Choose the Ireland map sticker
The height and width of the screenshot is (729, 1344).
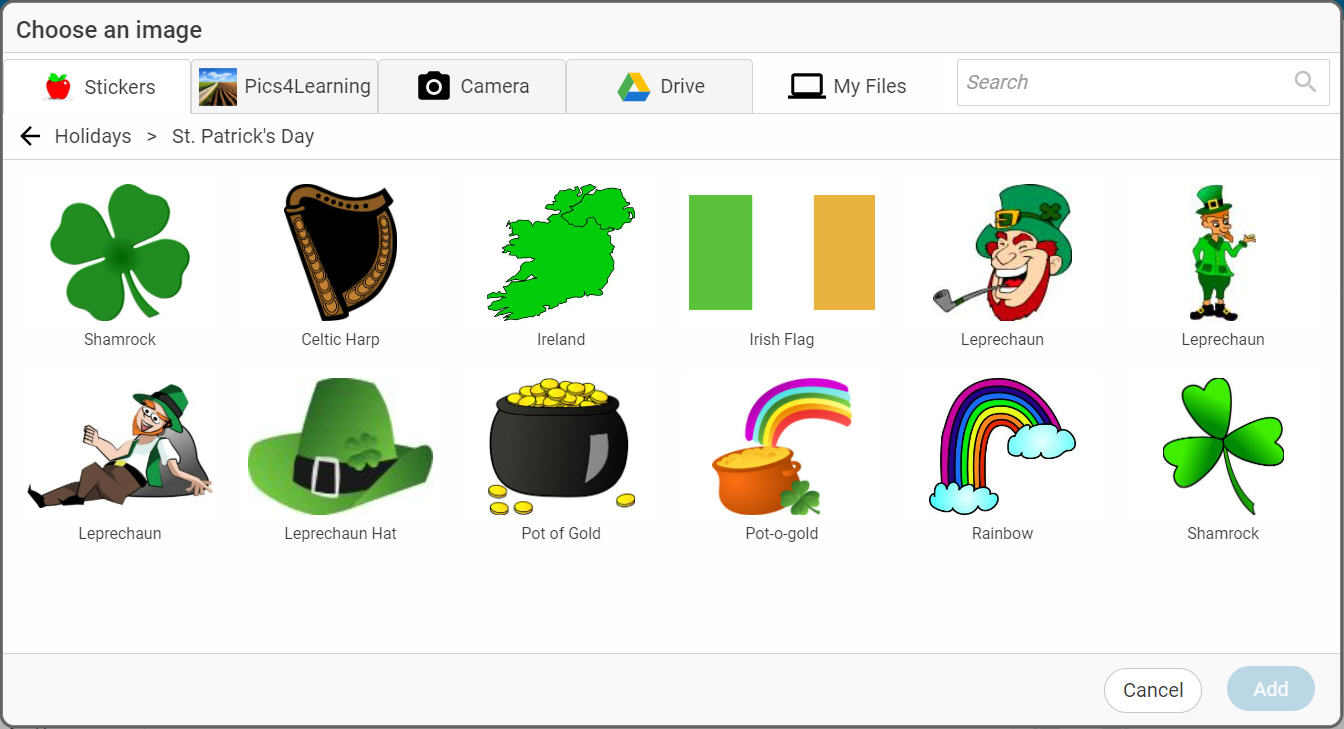coord(561,252)
